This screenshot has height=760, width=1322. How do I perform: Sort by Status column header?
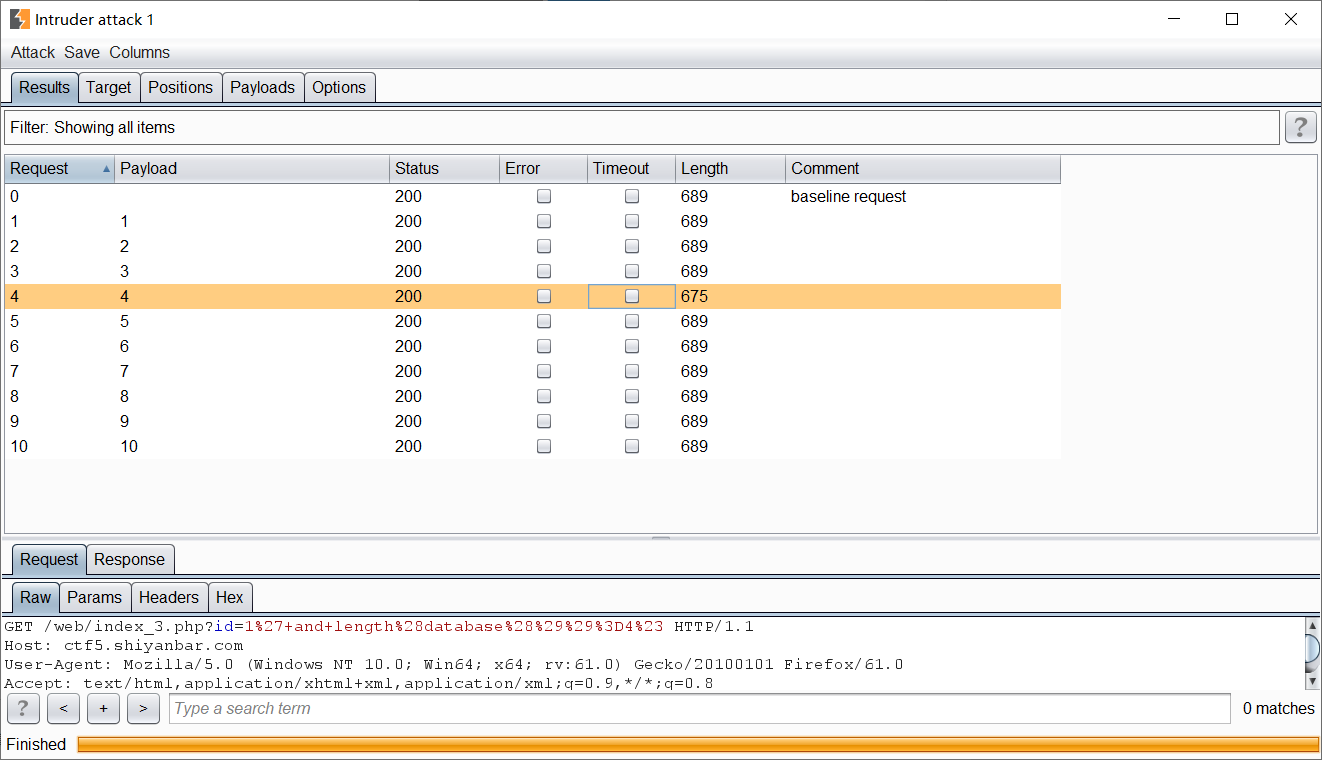click(x=445, y=169)
